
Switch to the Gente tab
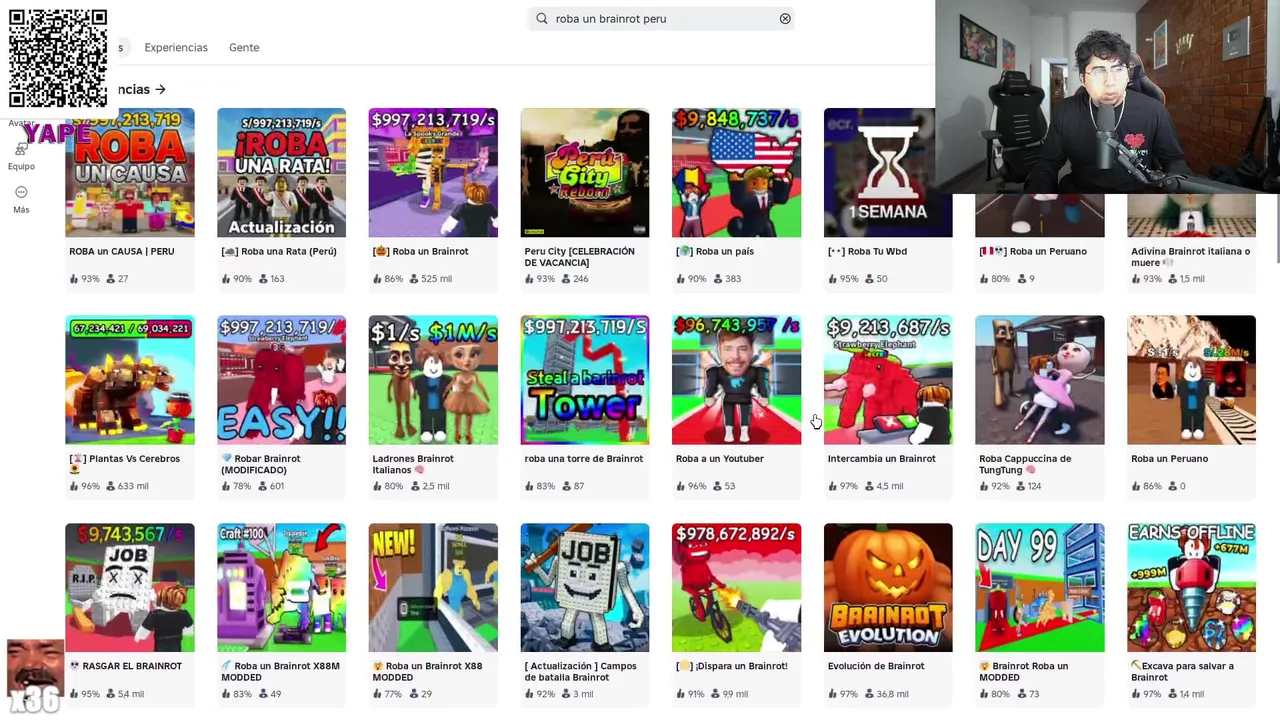(244, 47)
